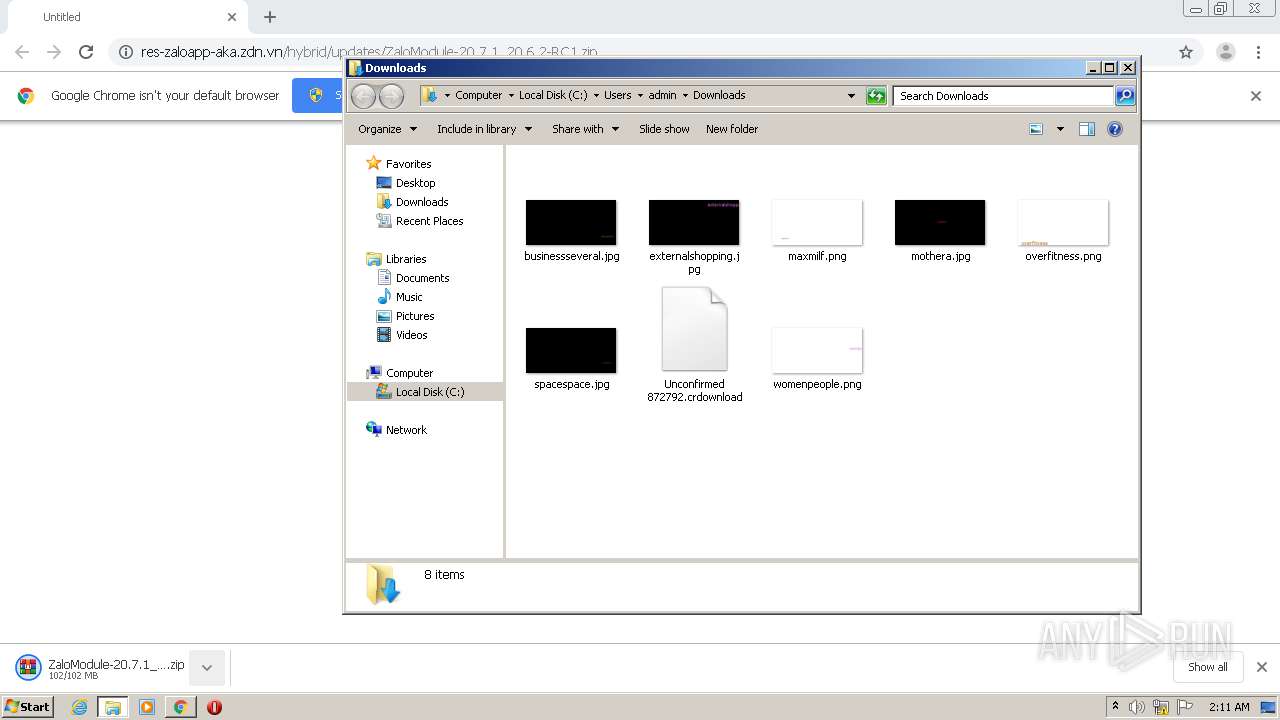Click the Chrome address bar URL

(370, 52)
